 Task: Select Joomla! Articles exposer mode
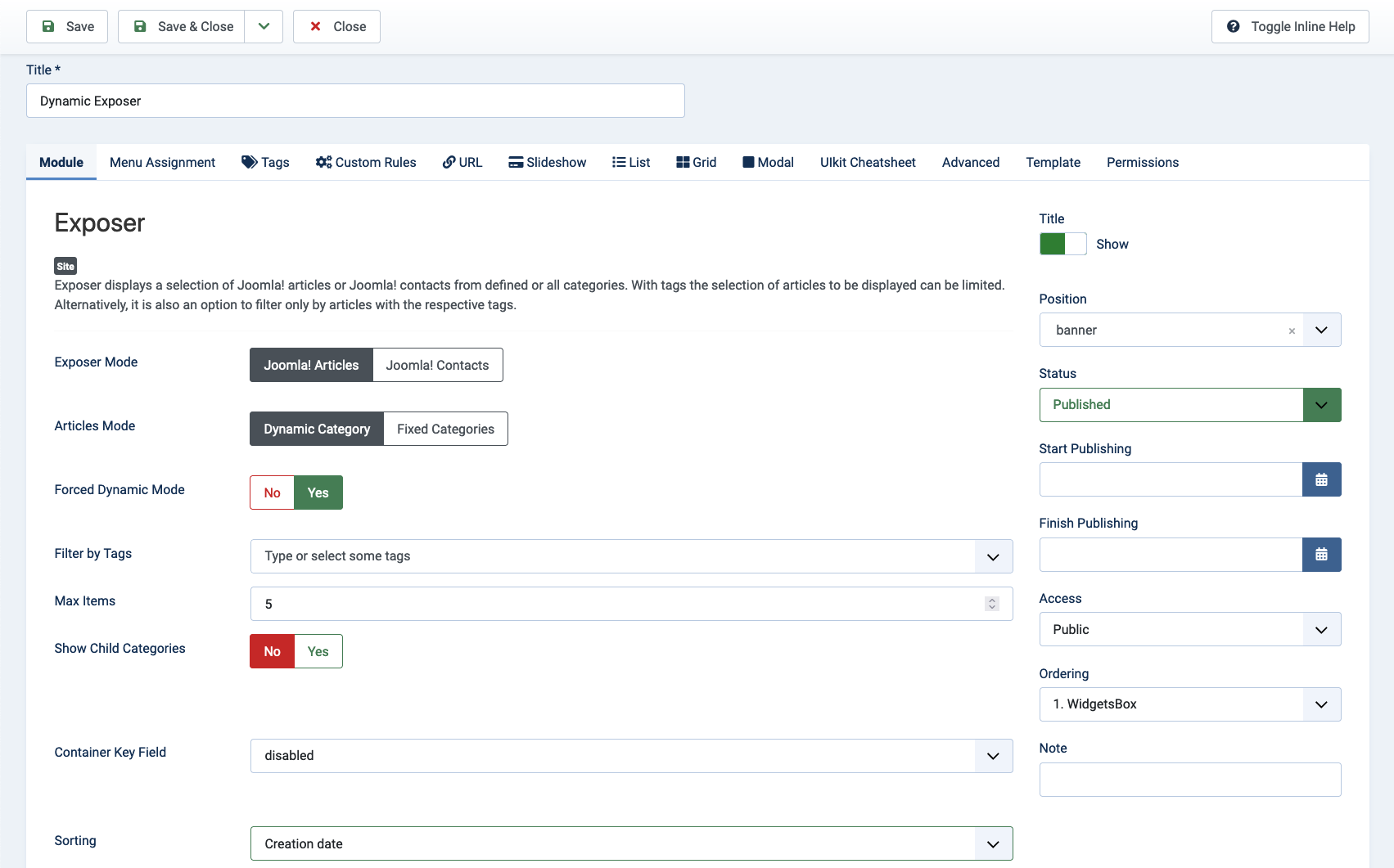(311, 365)
